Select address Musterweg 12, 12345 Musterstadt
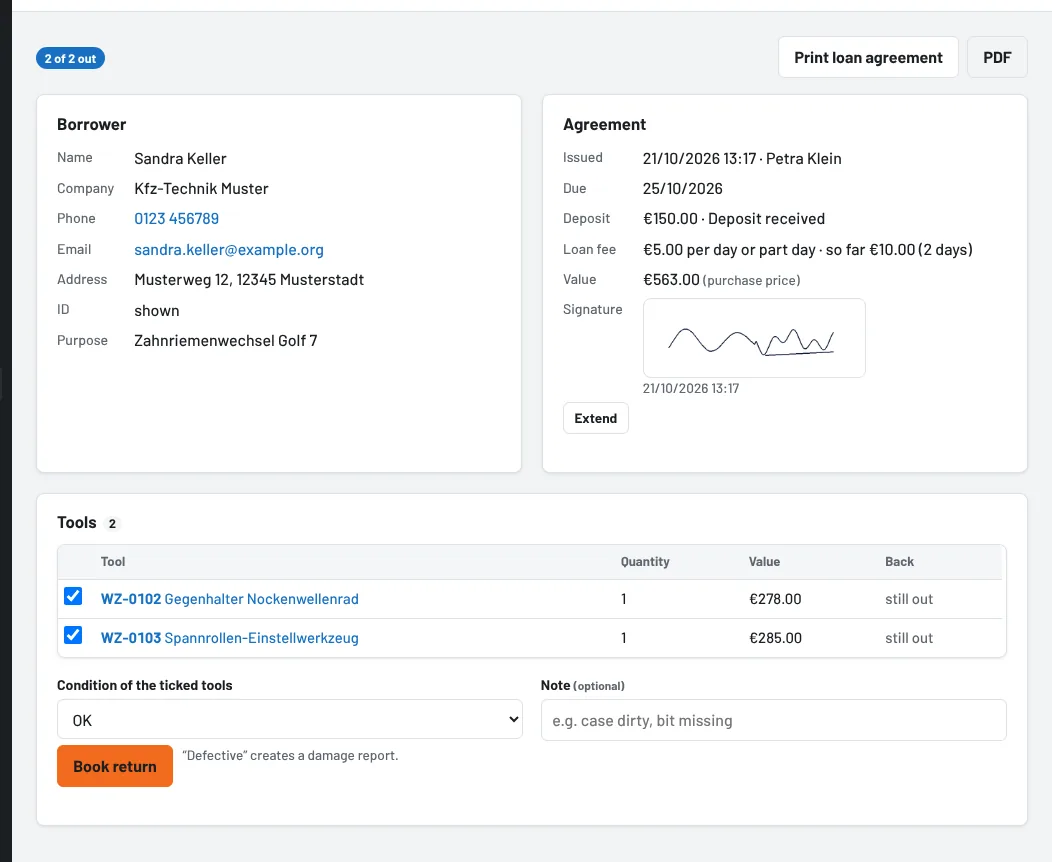Image resolution: width=1052 pixels, height=862 pixels. [x=249, y=280]
